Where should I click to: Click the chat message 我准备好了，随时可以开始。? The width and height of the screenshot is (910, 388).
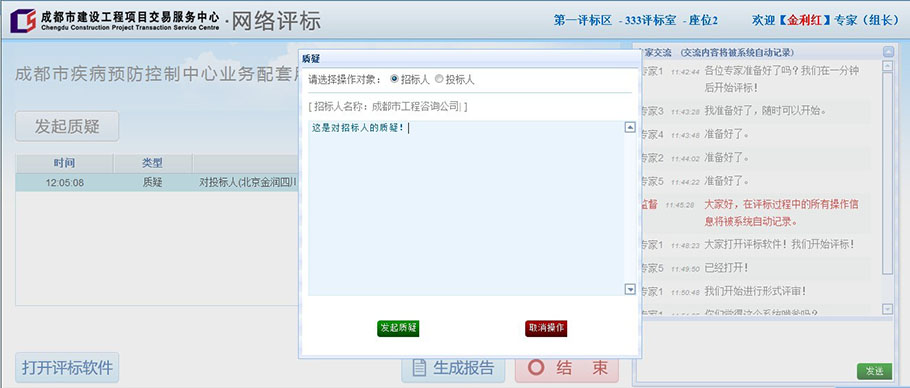click(x=765, y=110)
